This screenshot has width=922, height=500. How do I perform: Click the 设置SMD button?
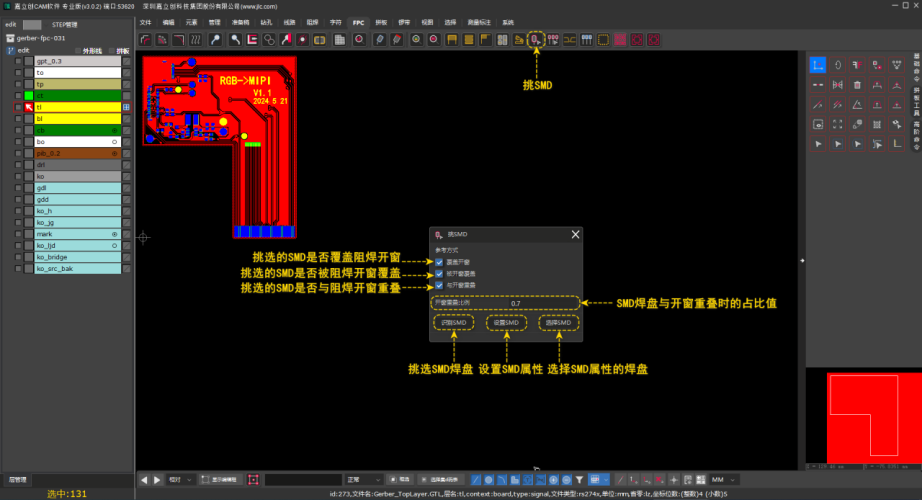[x=506, y=323]
